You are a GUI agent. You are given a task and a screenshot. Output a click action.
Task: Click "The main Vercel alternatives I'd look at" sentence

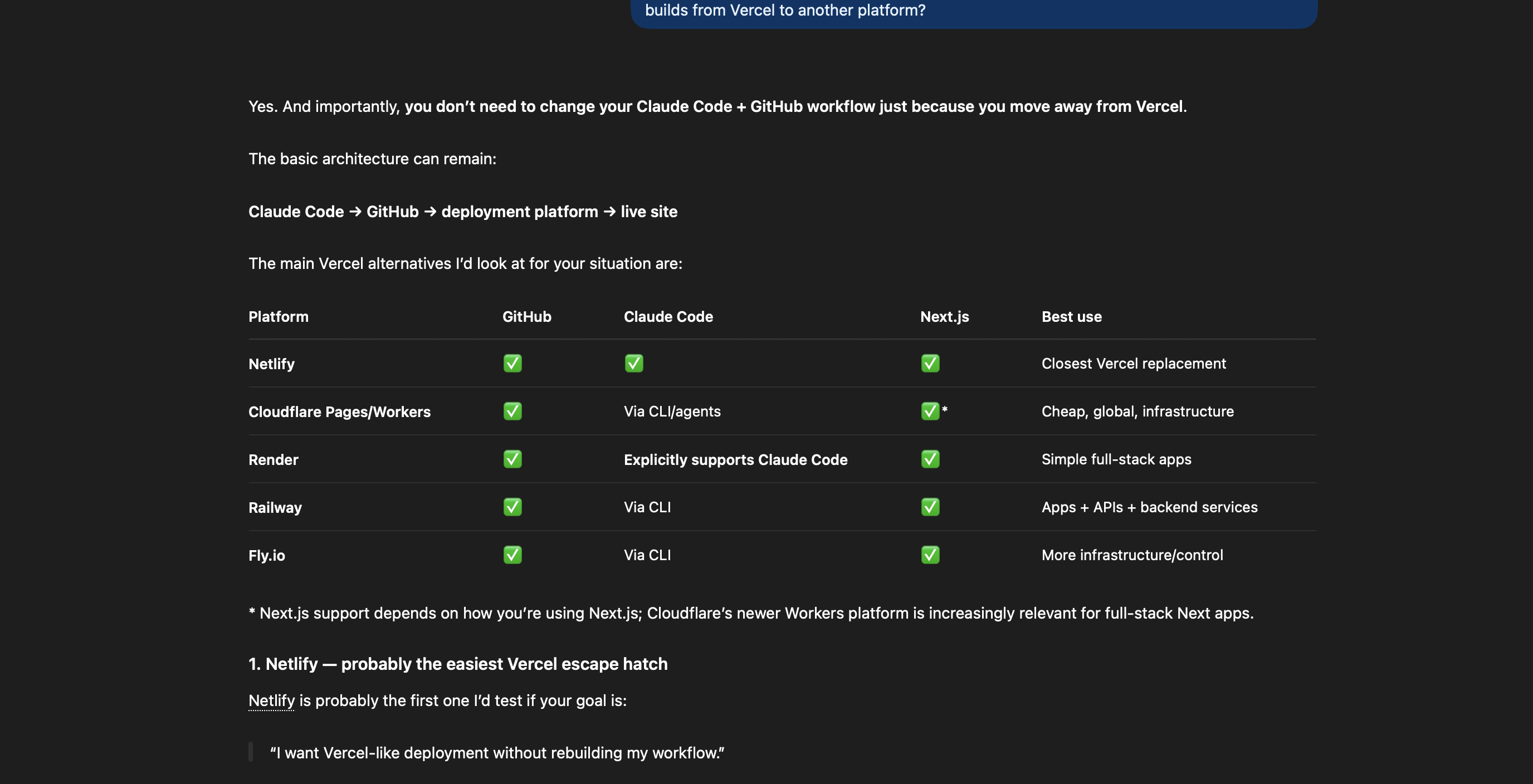click(465, 263)
